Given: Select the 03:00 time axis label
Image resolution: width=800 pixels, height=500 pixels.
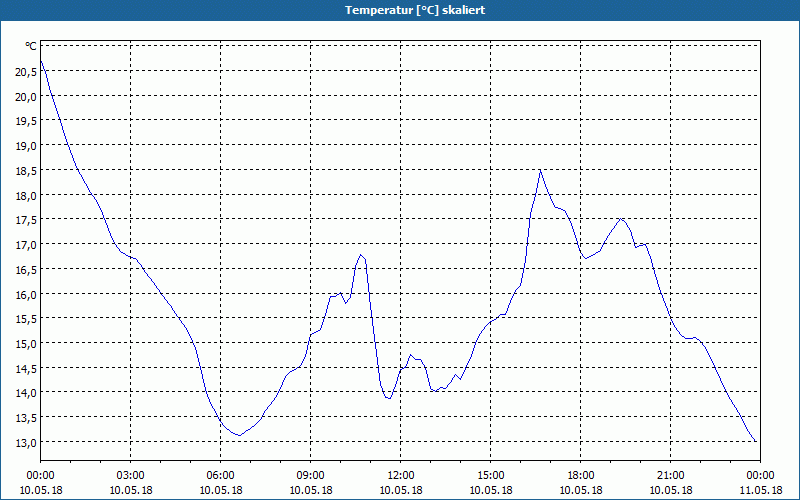Looking at the screenshot, I should pos(131,476).
